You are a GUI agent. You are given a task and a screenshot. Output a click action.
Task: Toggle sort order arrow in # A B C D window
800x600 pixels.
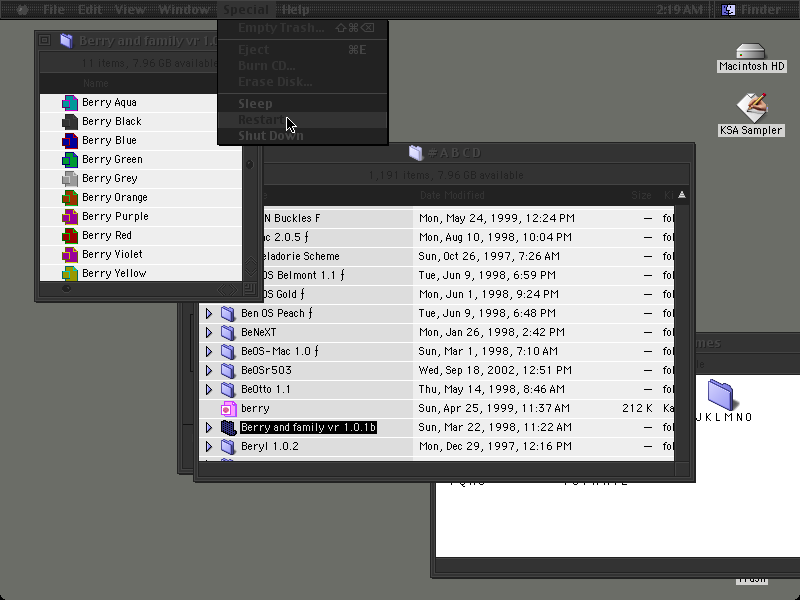(682, 195)
